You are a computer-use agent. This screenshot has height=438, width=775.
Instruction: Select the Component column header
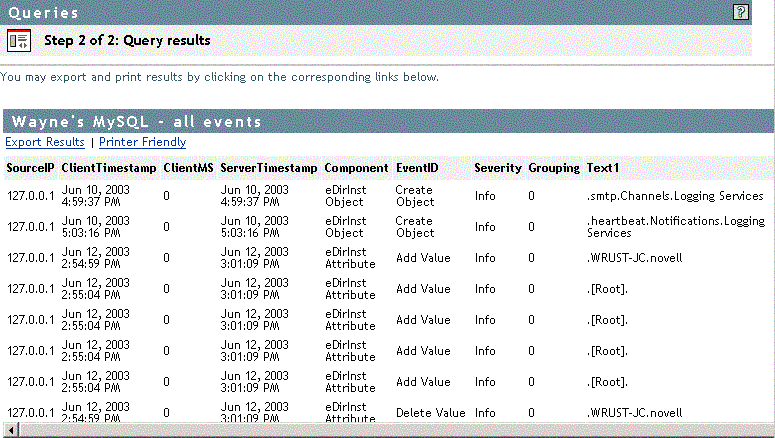356,168
